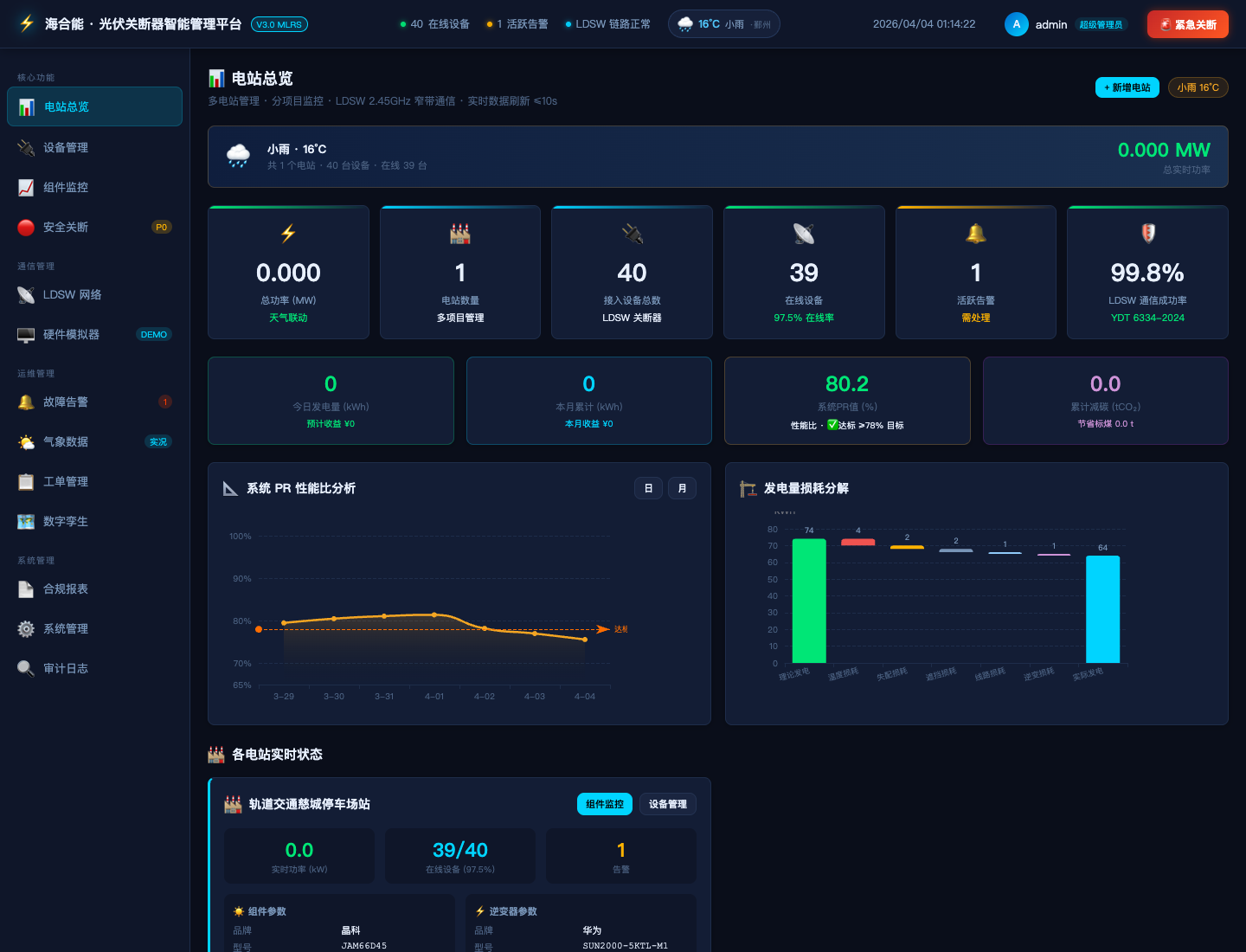This screenshot has width=1246, height=952.
Task: Click the hardware simulator monitor icon
Action: pos(26,335)
